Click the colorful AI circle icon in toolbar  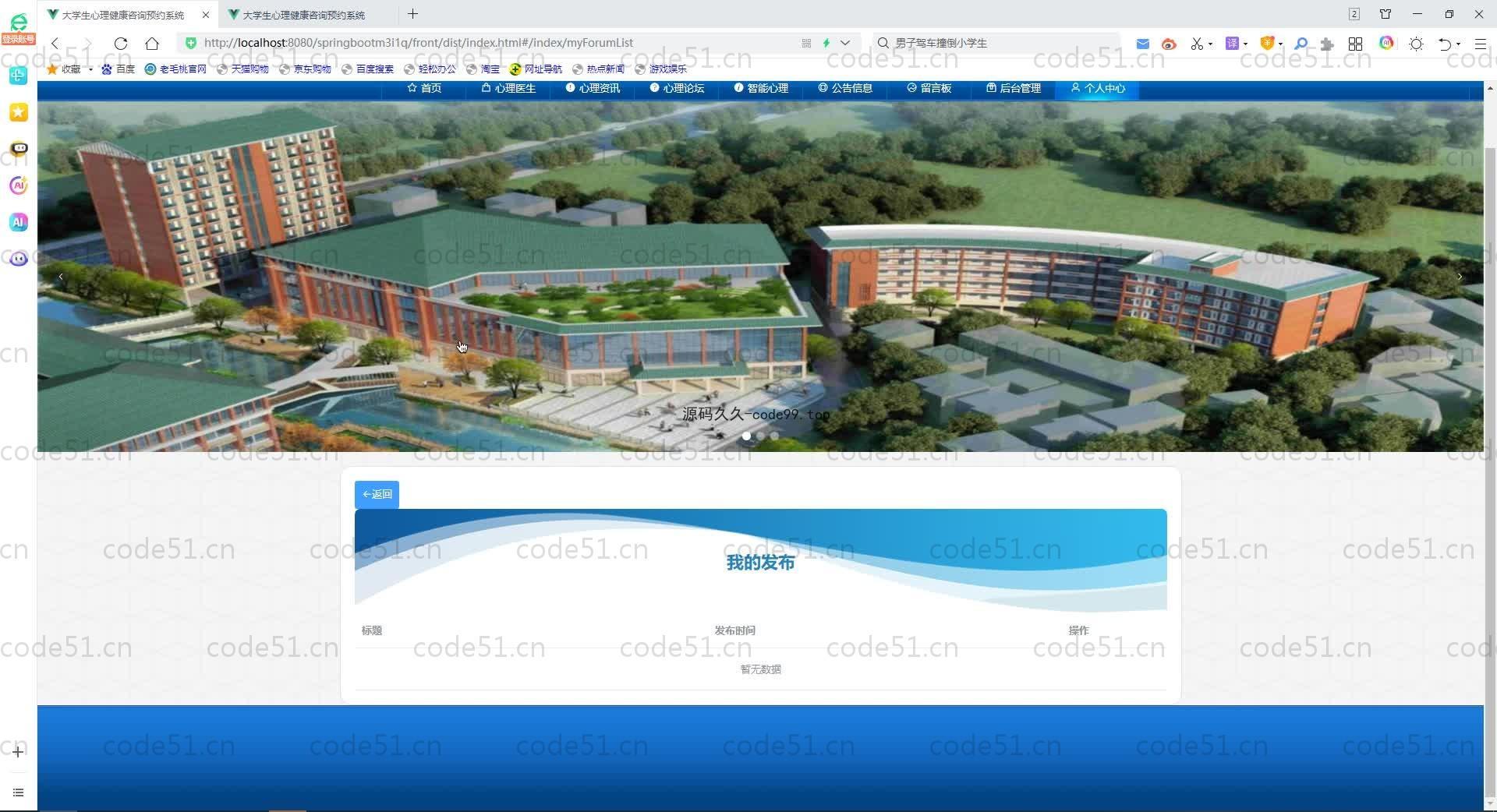pyautogui.click(x=1386, y=43)
